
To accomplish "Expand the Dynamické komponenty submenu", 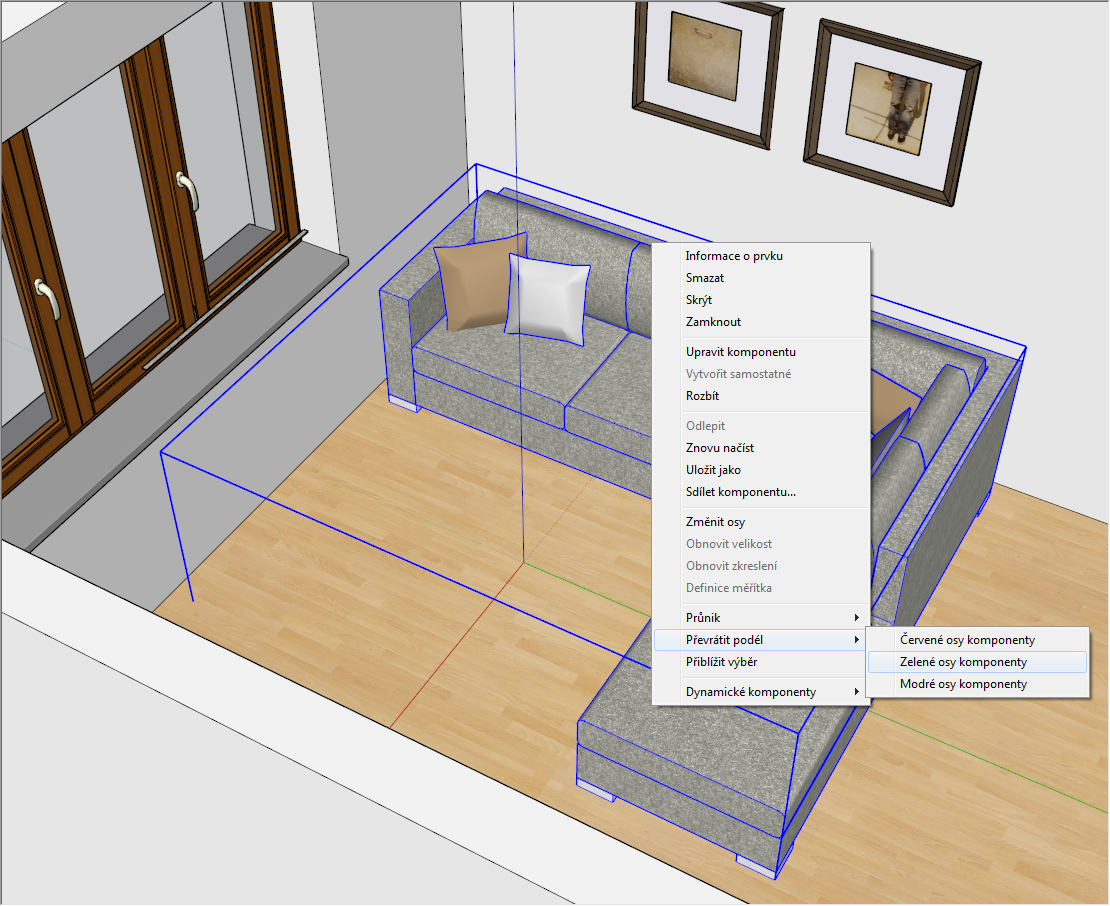I will tap(750, 692).
